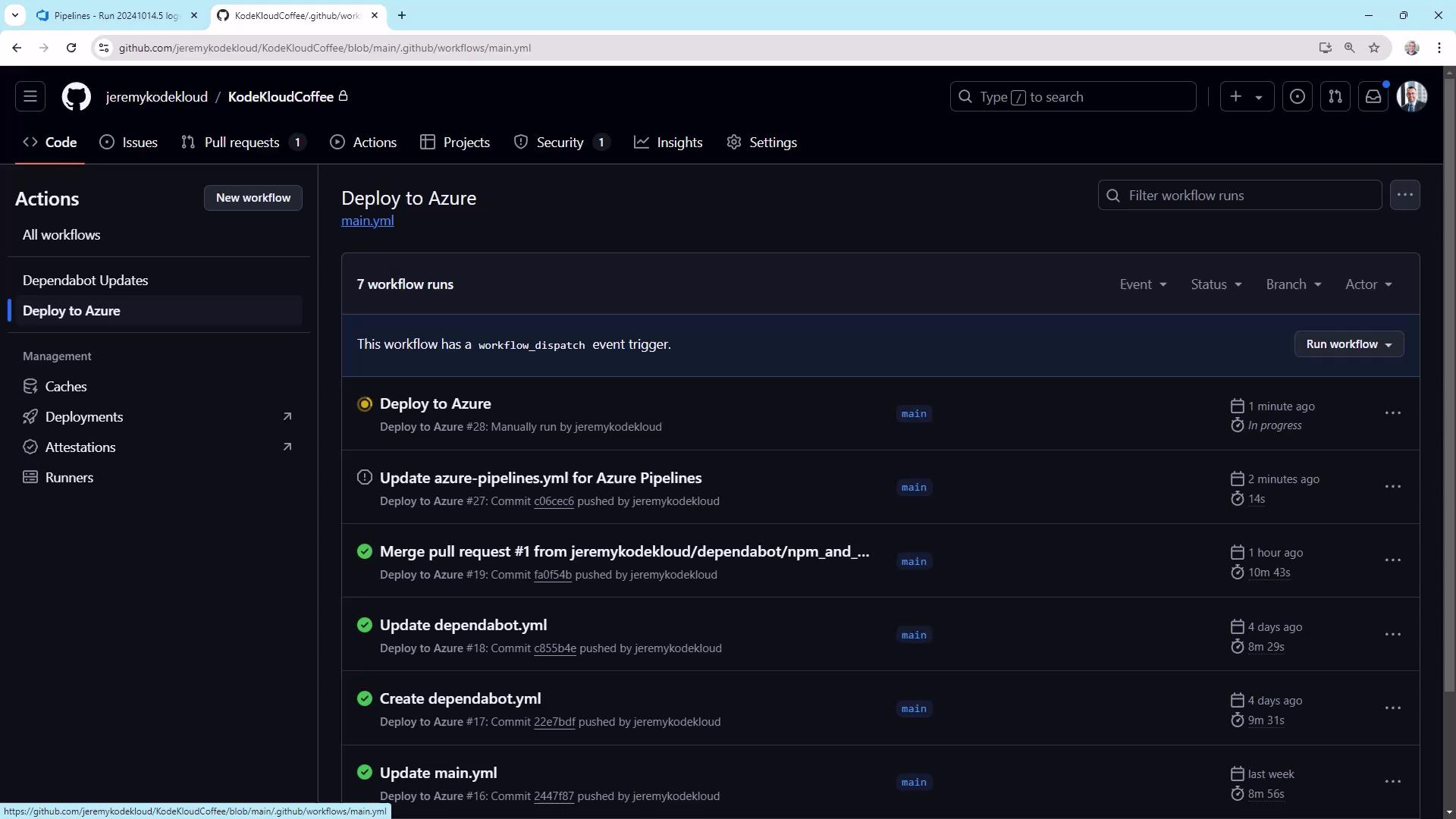The height and width of the screenshot is (819, 1456).
Task: Bookmark this page with star icon
Action: click(1374, 48)
